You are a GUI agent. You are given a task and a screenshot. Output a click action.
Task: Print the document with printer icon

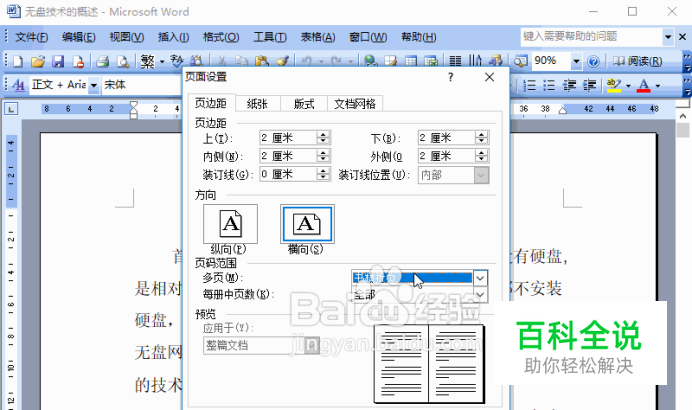pos(103,61)
